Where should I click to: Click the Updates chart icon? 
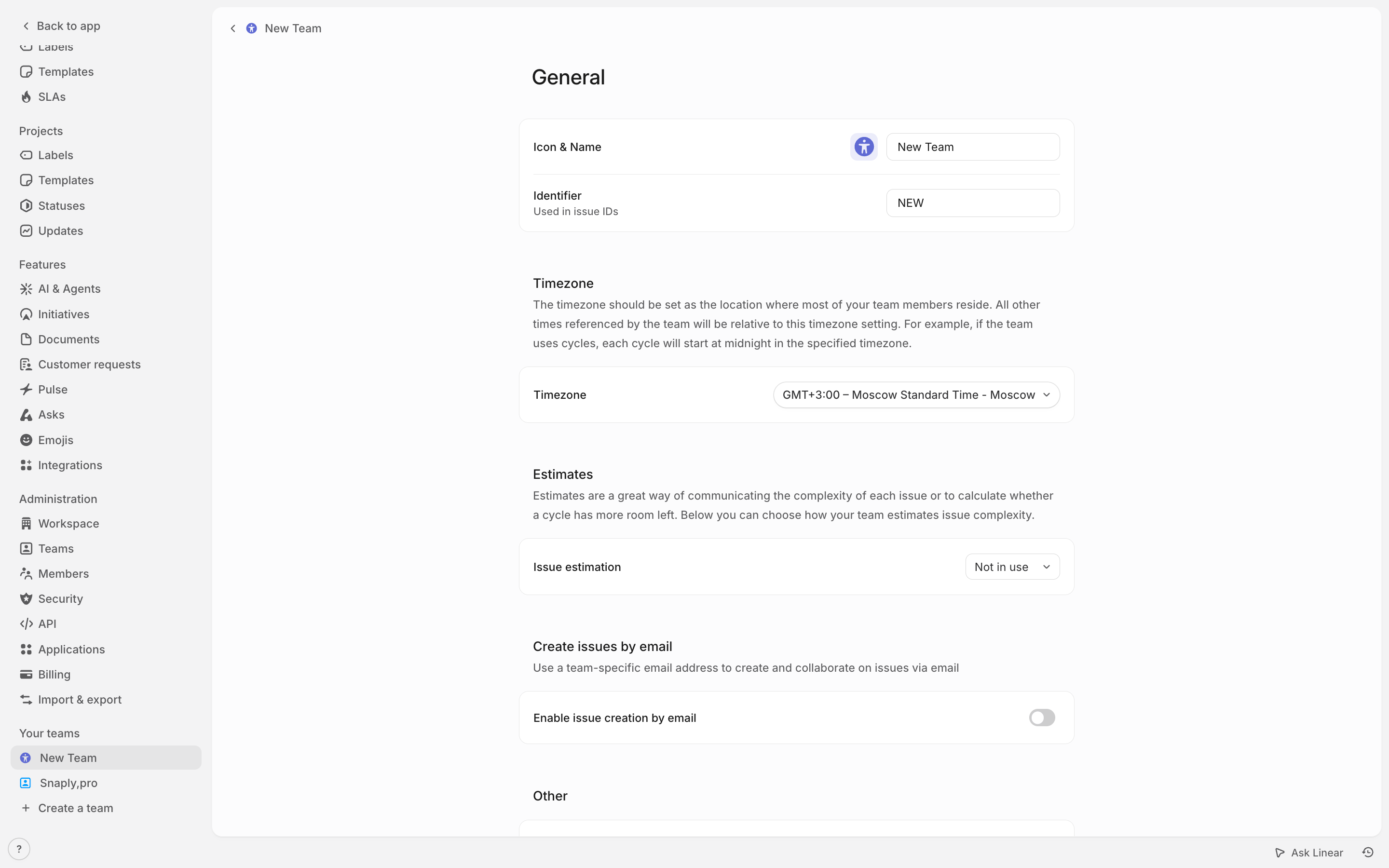[26, 231]
